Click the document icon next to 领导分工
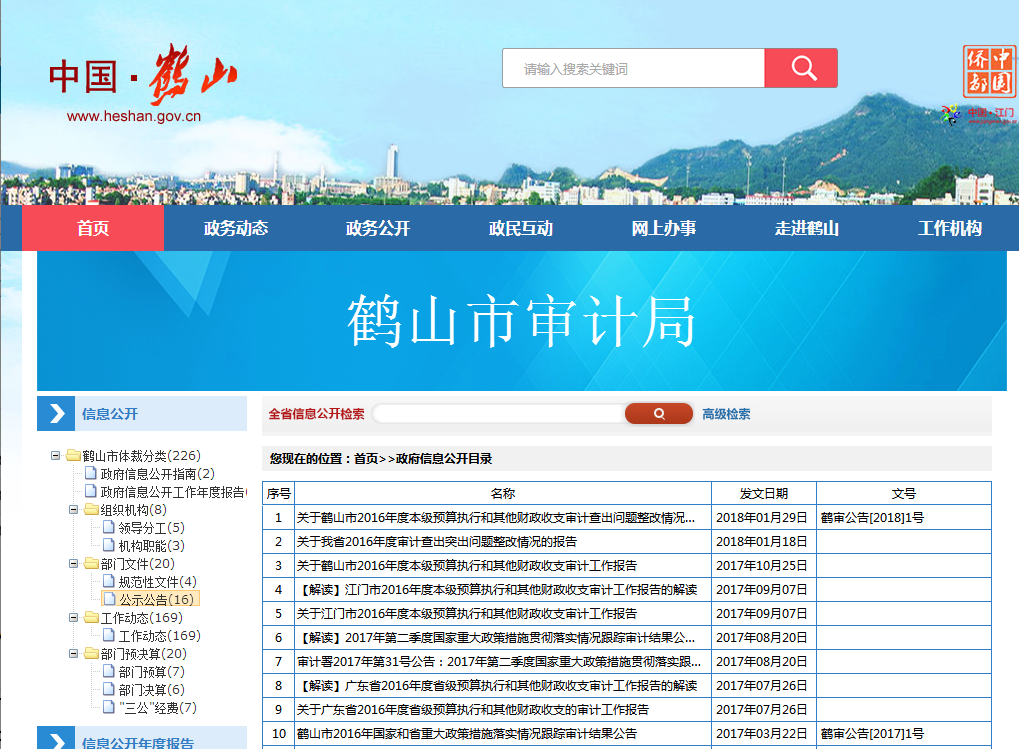This screenshot has height=749, width=1019. pyautogui.click(x=109, y=528)
